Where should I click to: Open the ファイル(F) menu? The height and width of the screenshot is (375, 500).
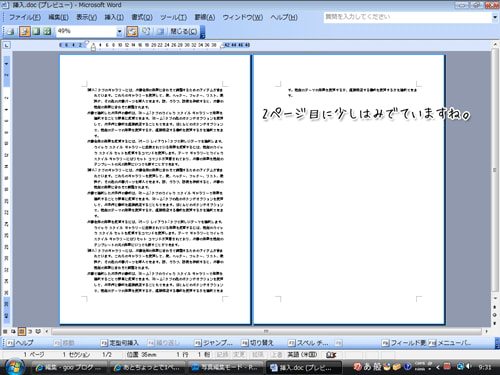(25, 17)
